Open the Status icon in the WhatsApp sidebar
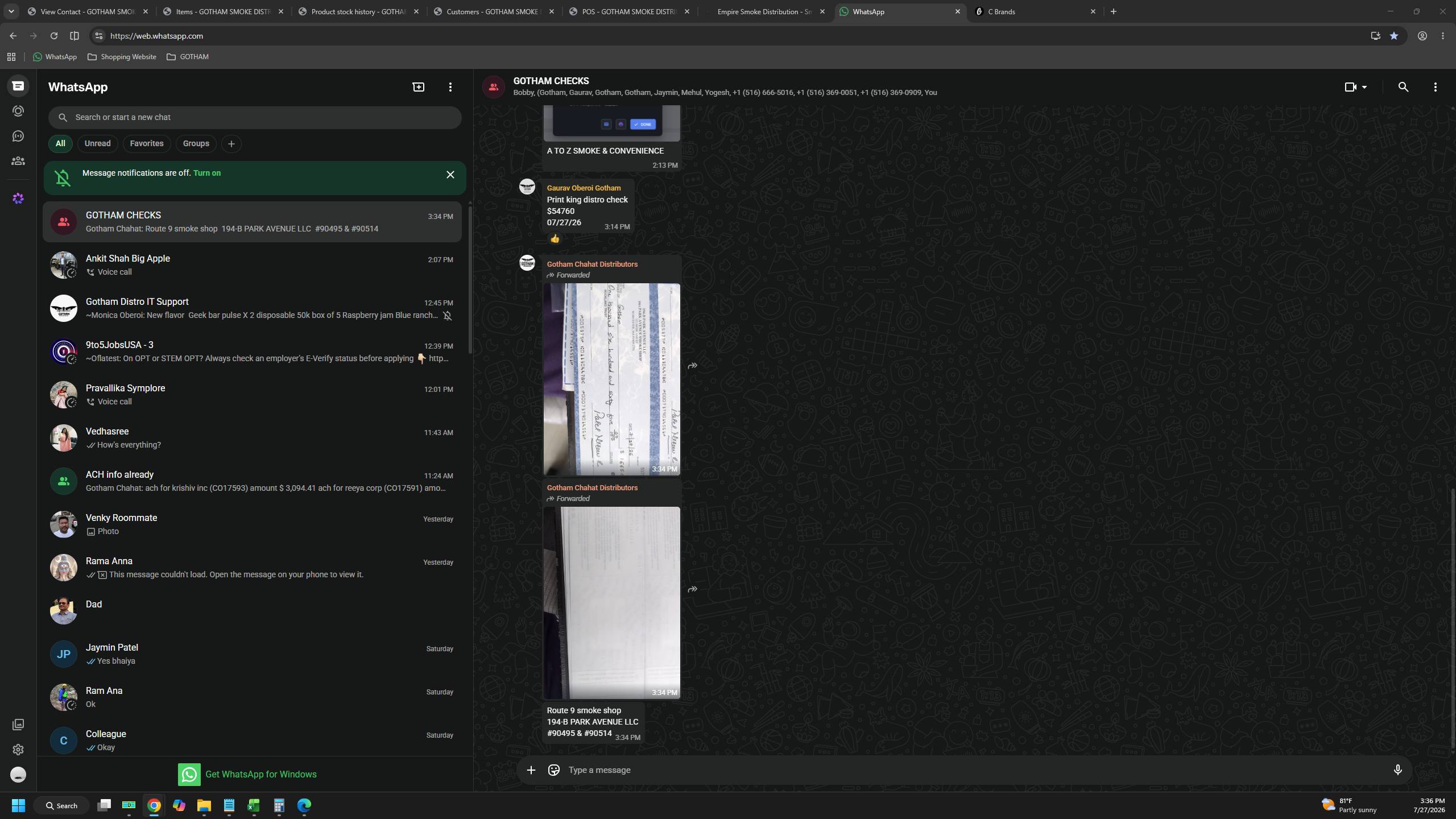 (x=18, y=111)
